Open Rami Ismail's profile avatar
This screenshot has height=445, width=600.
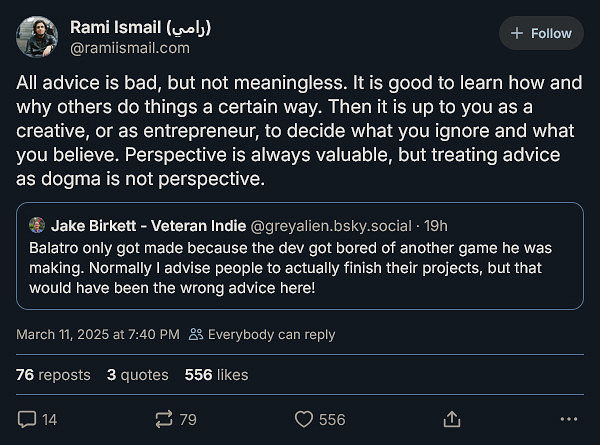pyautogui.click(x=36, y=37)
